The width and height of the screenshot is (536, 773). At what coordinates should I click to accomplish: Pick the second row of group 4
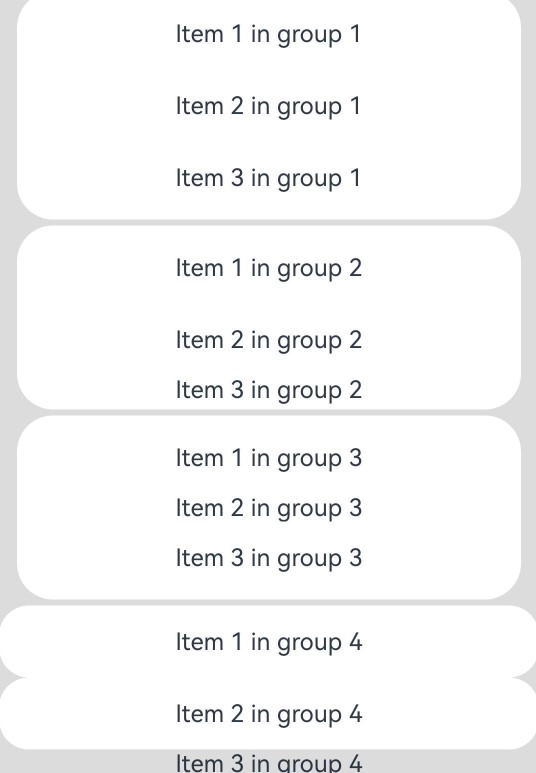click(x=268, y=713)
